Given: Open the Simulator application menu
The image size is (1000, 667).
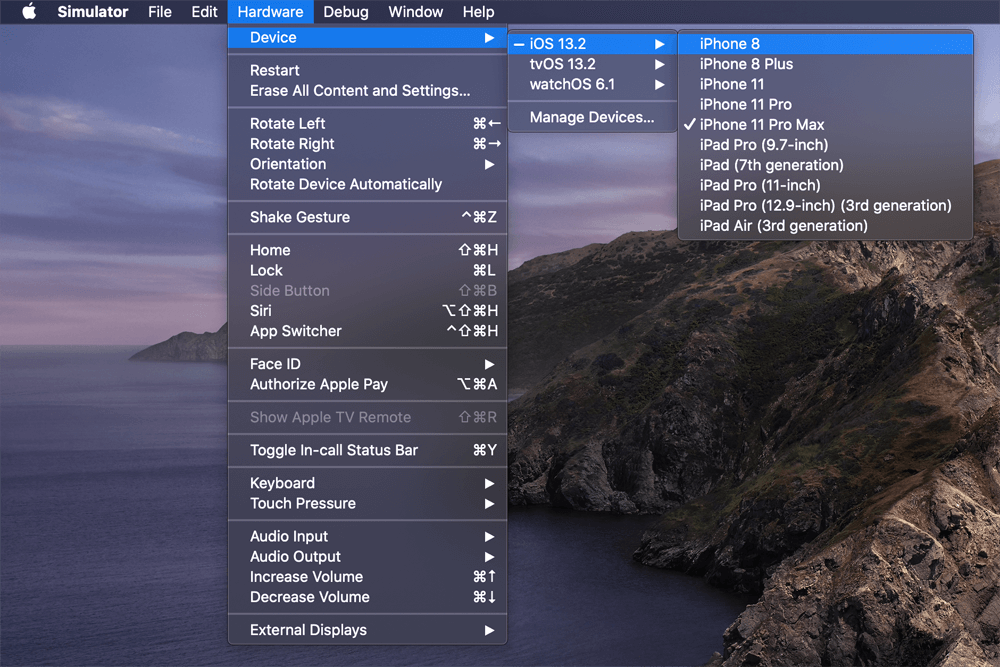Looking at the screenshot, I should (92, 11).
